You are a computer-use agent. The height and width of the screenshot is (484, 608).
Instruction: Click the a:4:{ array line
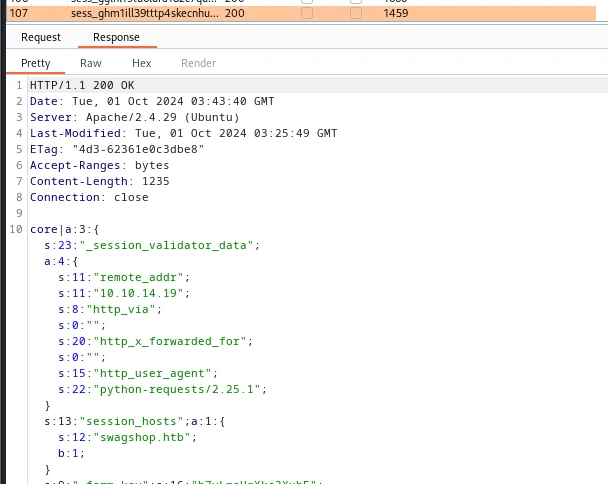coord(61,261)
